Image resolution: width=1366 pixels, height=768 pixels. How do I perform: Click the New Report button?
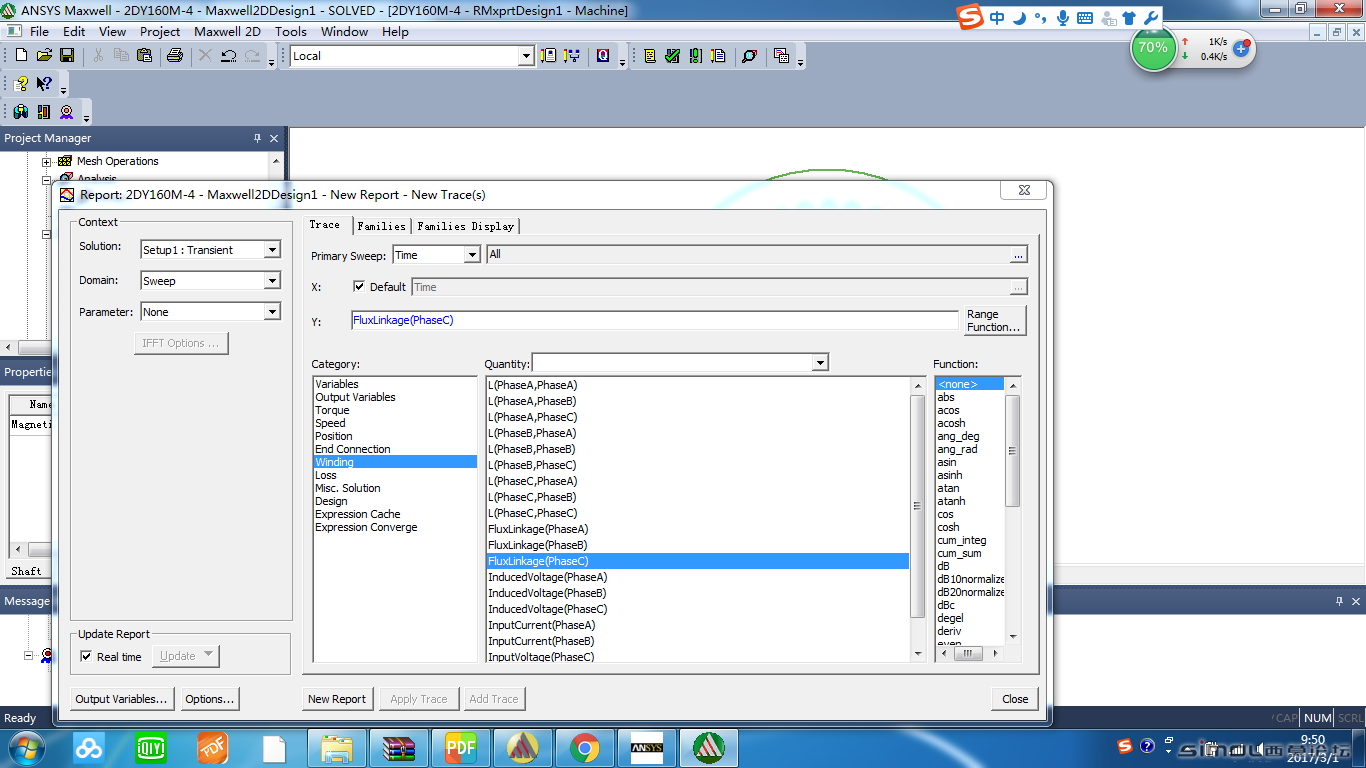click(x=337, y=699)
